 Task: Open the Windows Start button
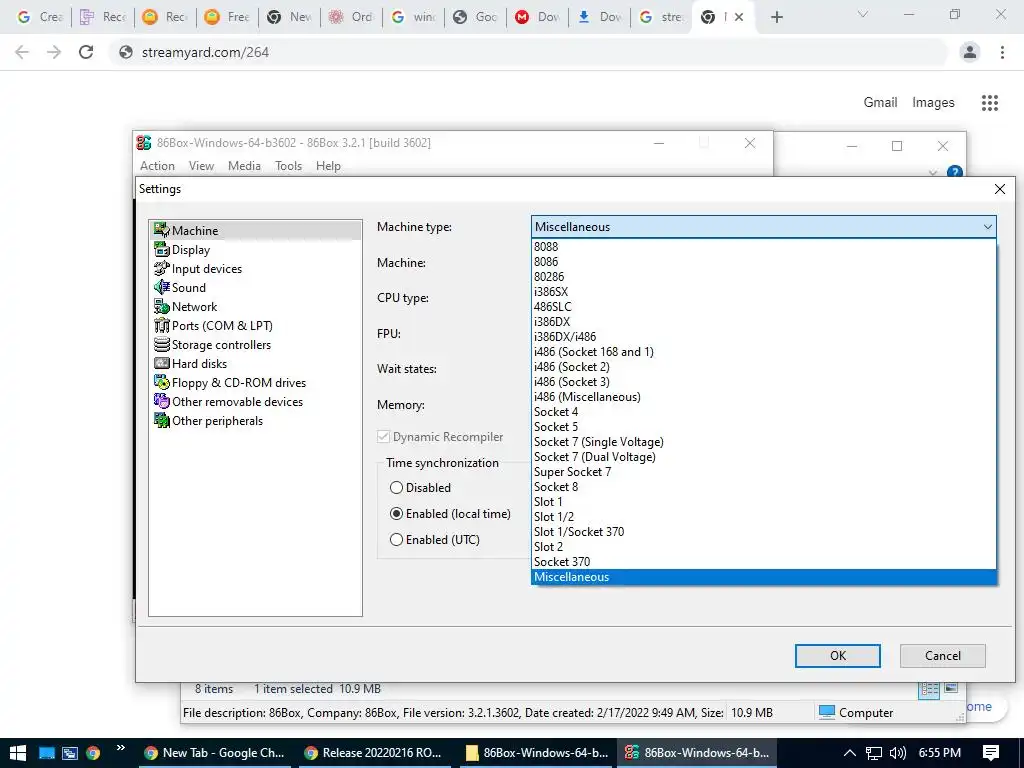[18, 753]
